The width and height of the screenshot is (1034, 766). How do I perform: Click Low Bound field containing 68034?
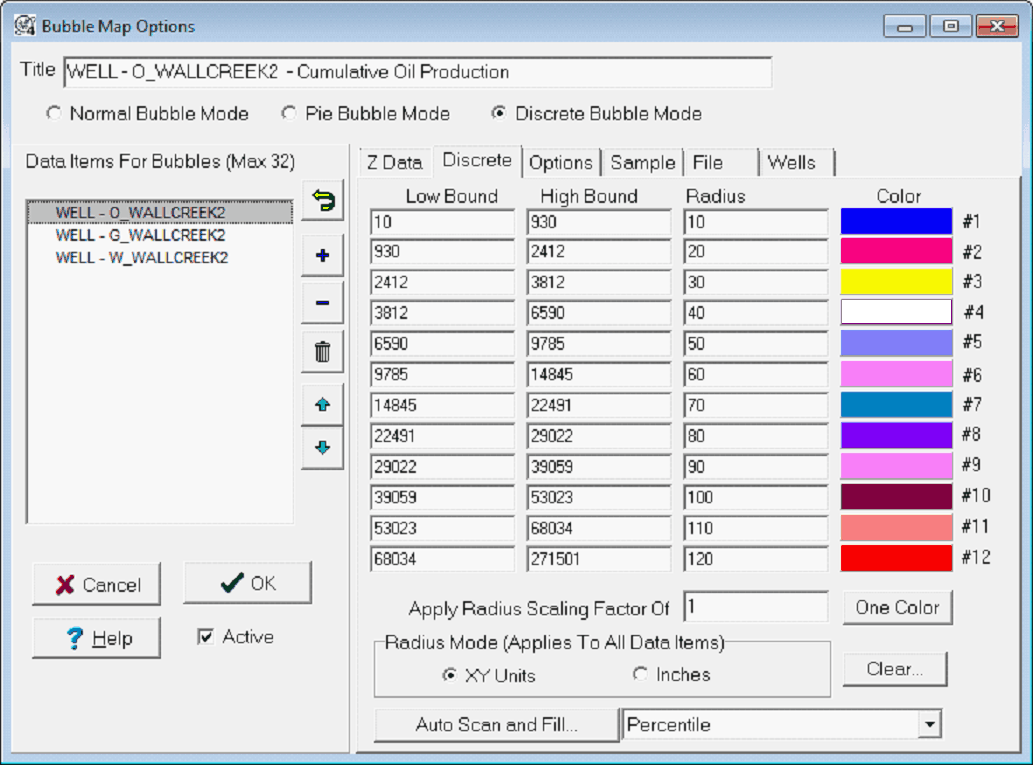(x=442, y=559)
